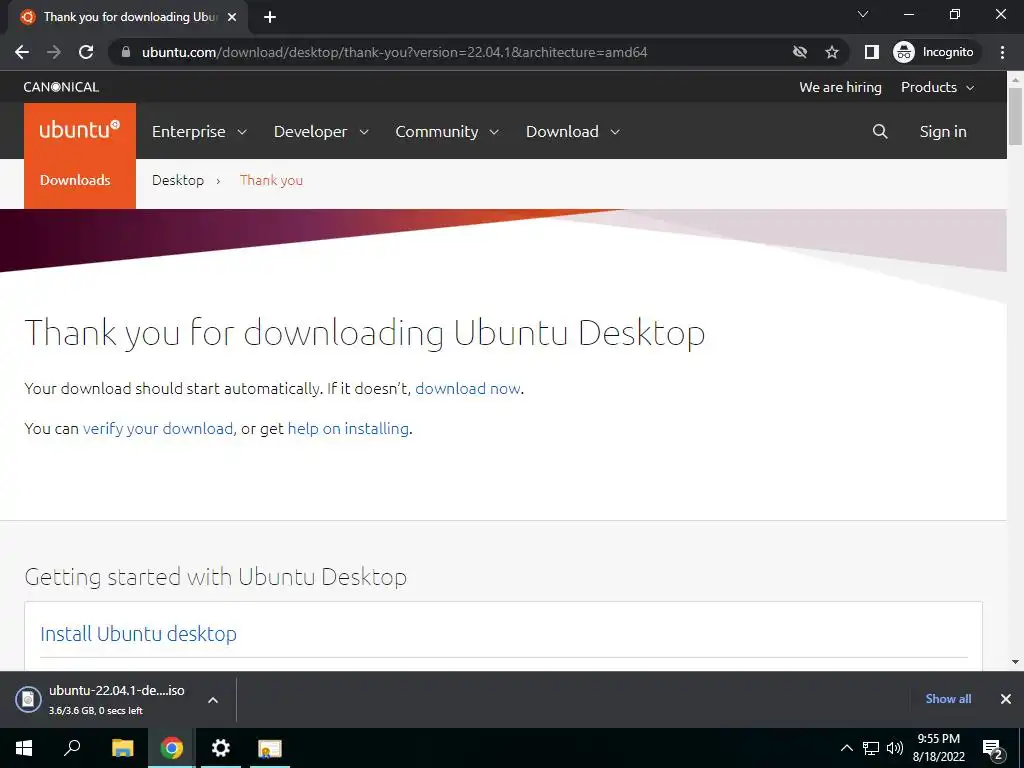
Task: Open the help on installing link
Action: click(348, 428)
